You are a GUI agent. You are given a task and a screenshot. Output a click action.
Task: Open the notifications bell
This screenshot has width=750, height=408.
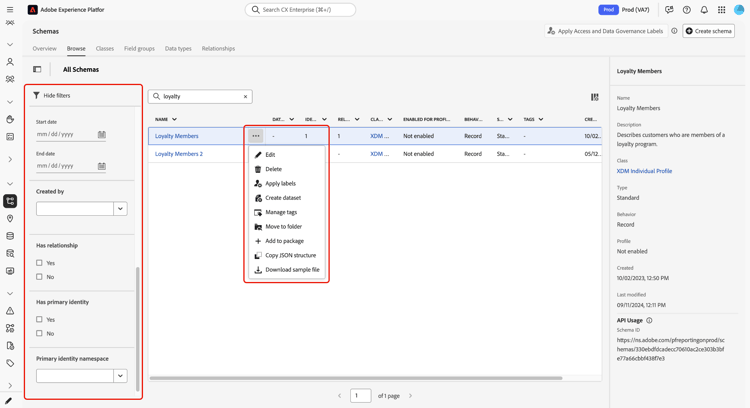pyautogui.click(x=704, y=10)
